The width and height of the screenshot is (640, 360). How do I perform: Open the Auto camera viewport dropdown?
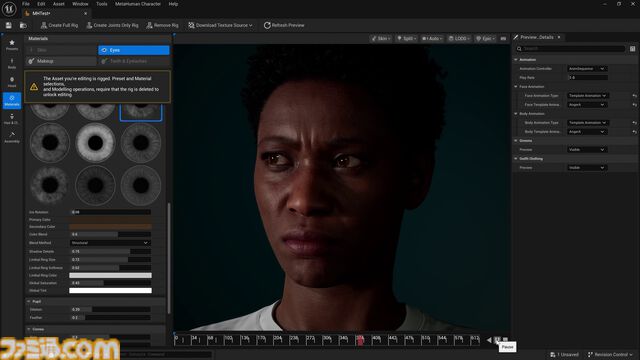coord(432,38)
